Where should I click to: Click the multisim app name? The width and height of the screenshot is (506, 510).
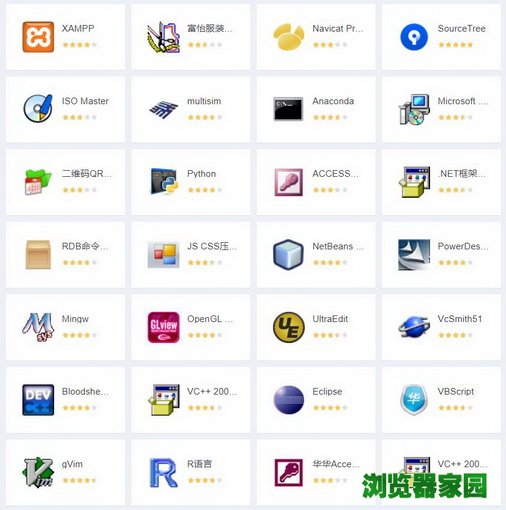(x=204, y=101)
